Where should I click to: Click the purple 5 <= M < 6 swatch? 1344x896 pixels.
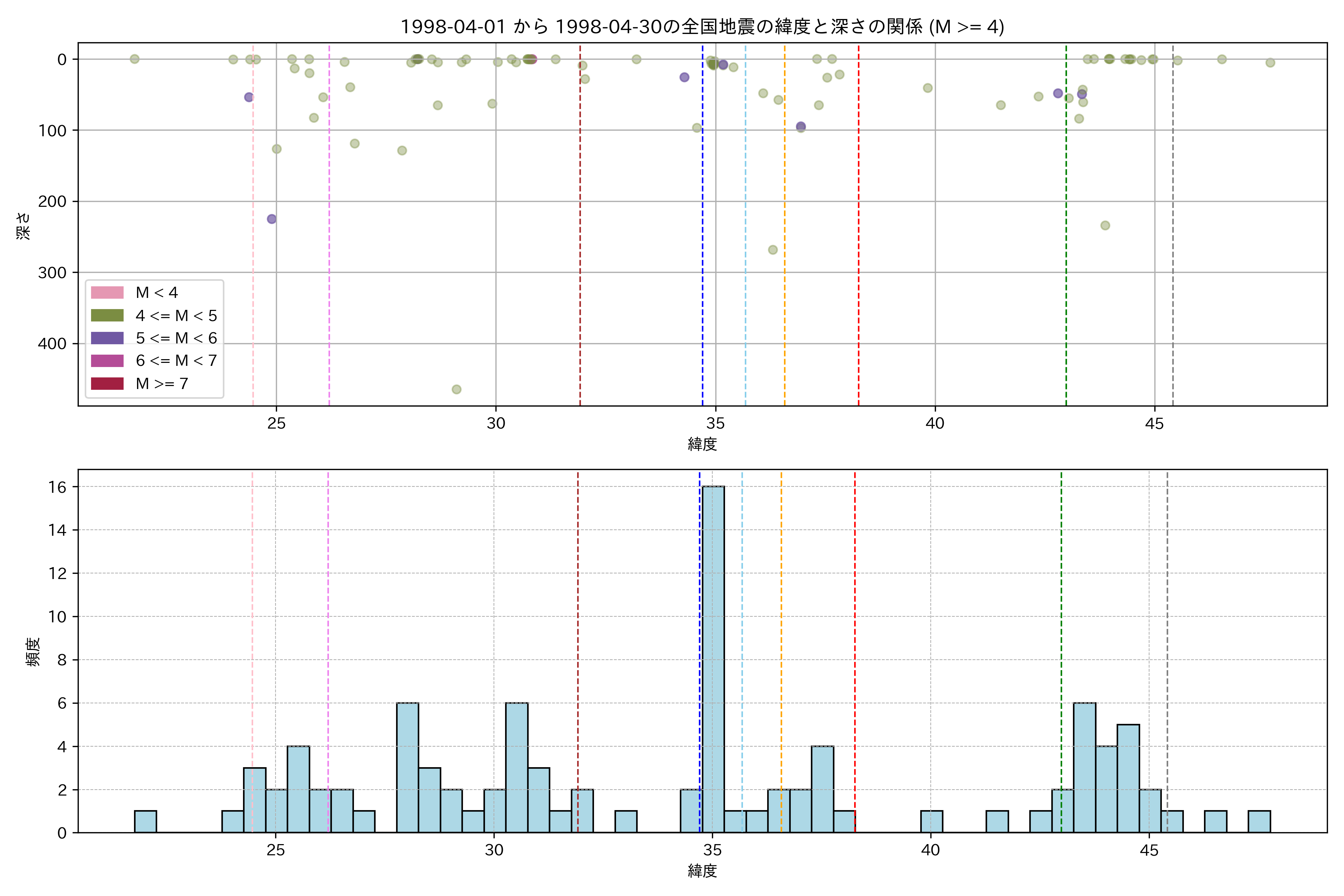107,338
